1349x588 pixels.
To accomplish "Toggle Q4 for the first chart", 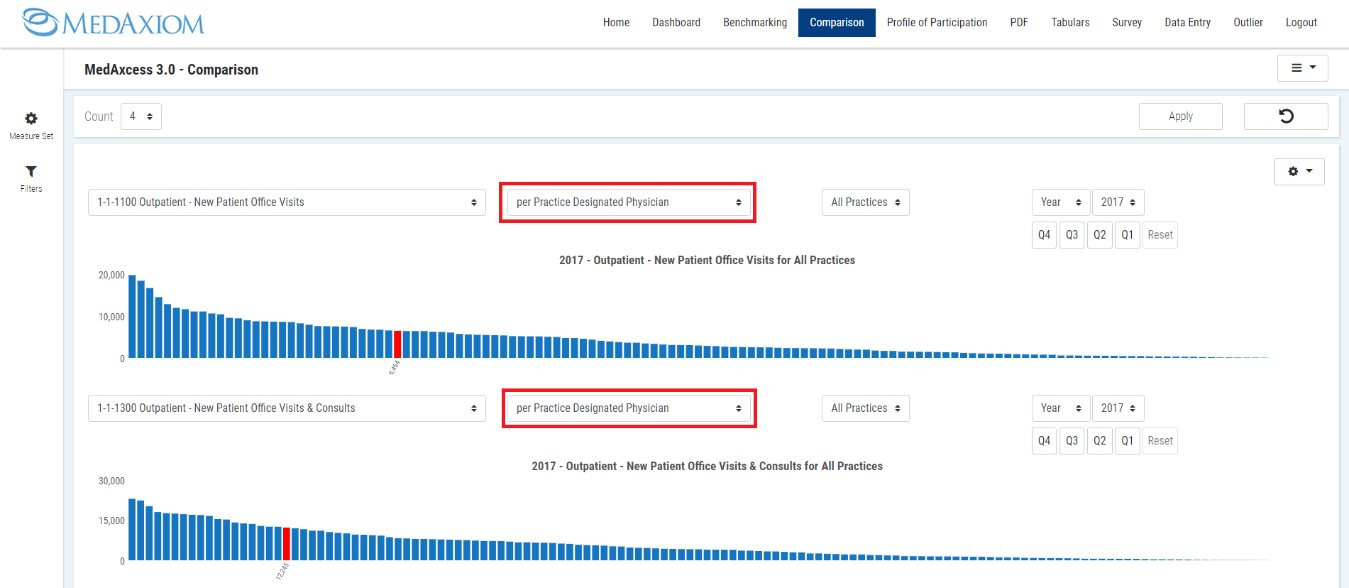I will coord(1044,235).
